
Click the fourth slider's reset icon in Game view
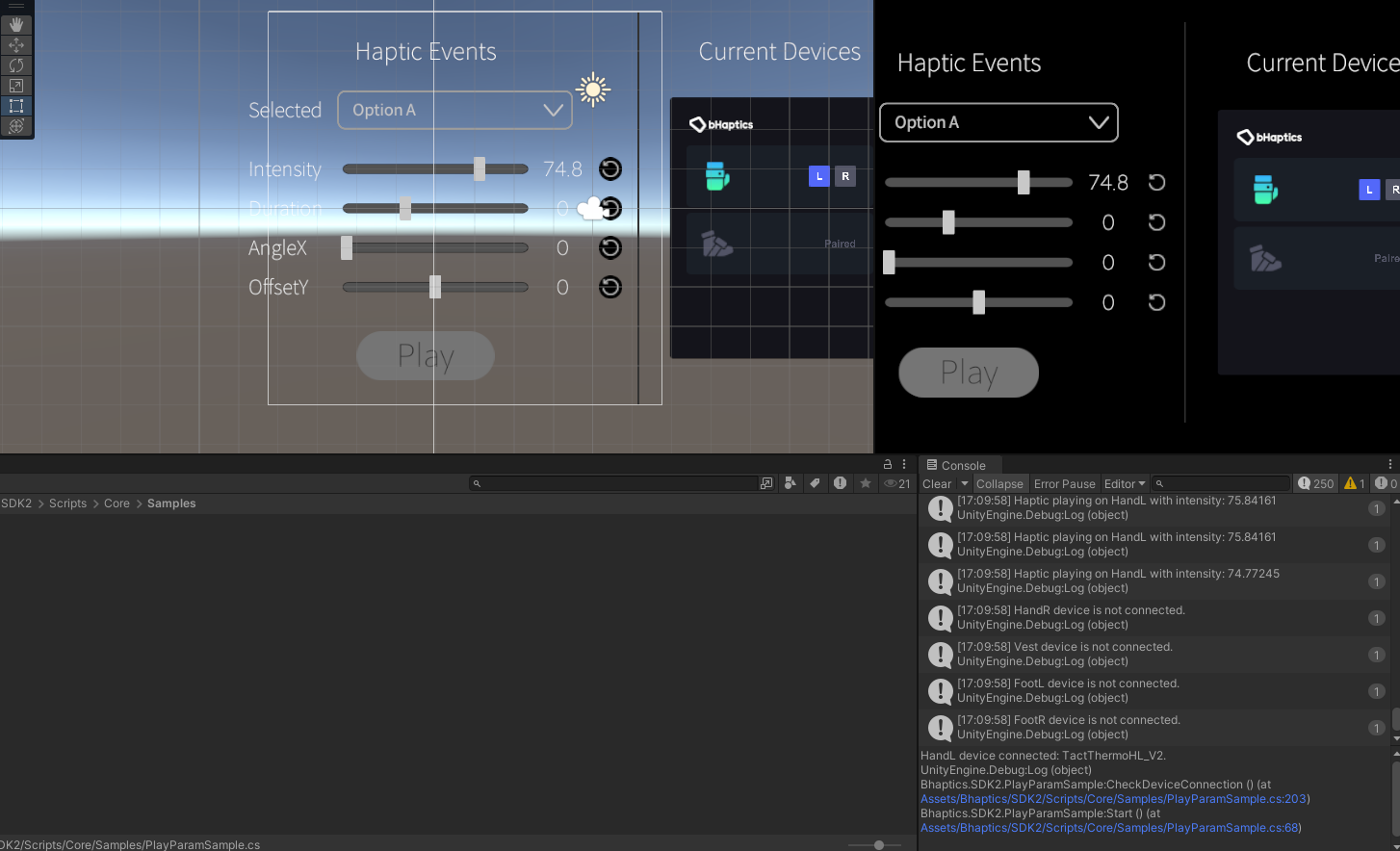1157,302
